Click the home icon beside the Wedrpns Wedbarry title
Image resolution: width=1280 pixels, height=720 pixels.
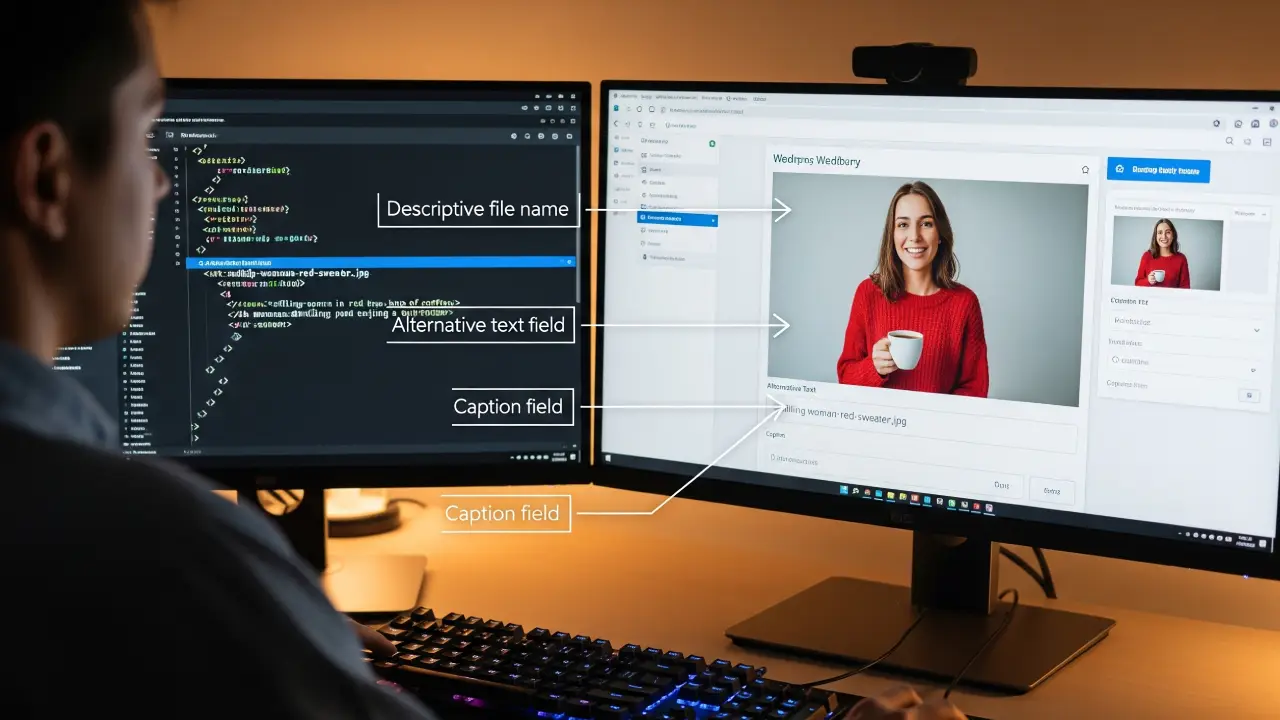click(1085, 170)
